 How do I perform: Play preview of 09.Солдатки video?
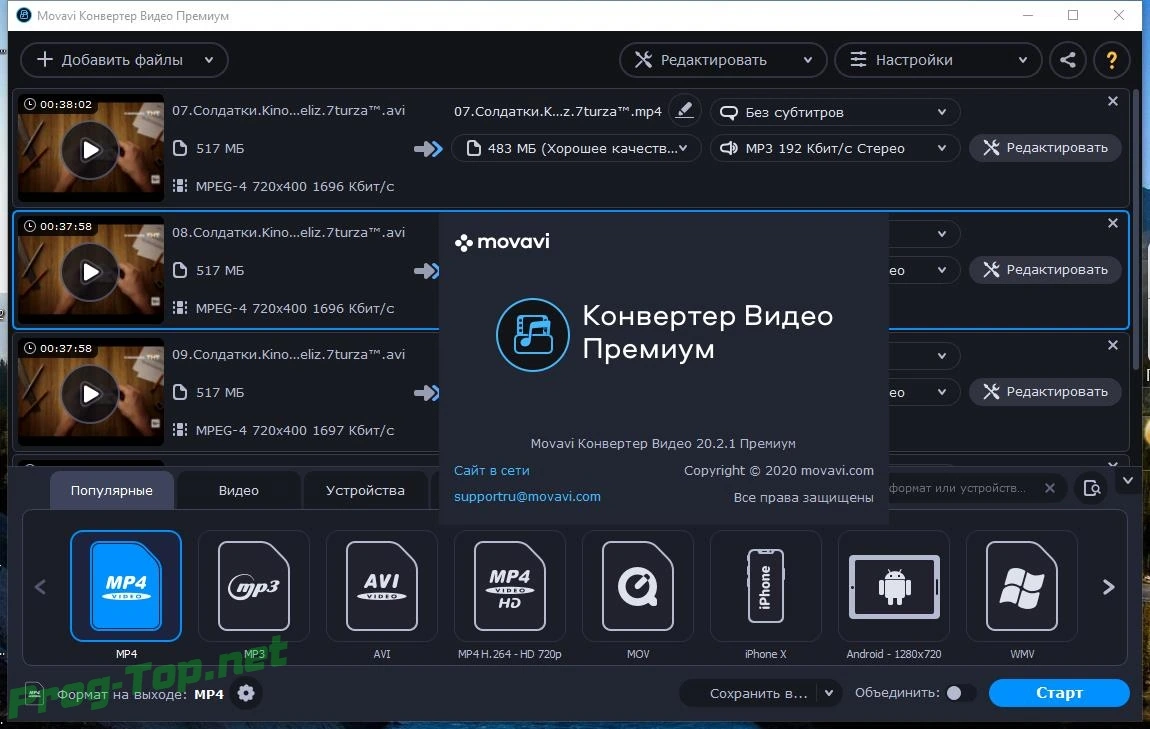click(x=89, y=394)
